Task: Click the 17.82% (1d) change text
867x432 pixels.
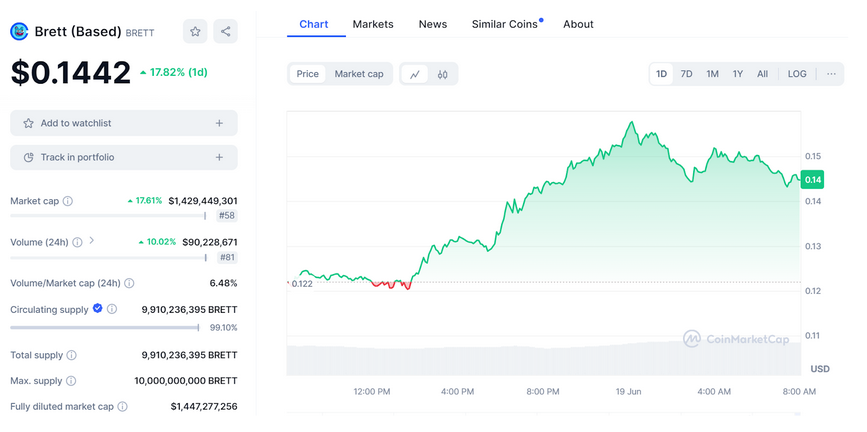Action: tap(174, 72)
